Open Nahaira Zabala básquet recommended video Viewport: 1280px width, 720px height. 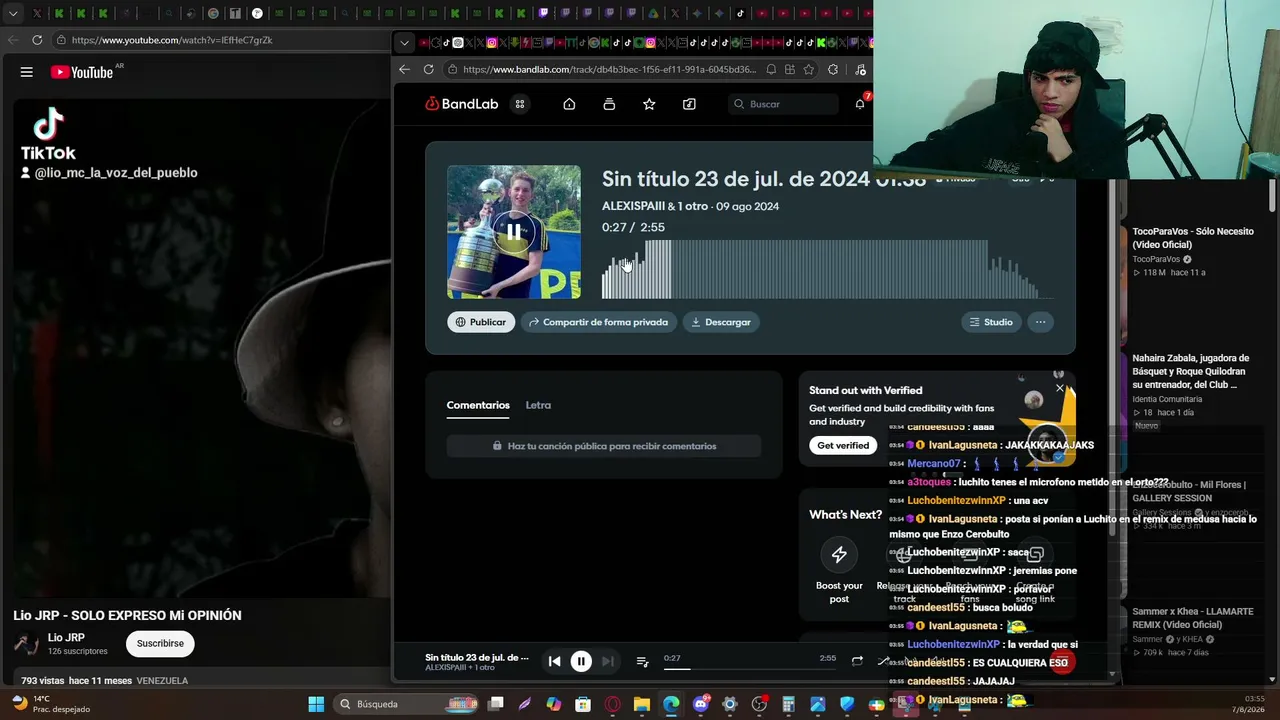click(x=1191, y=371)
